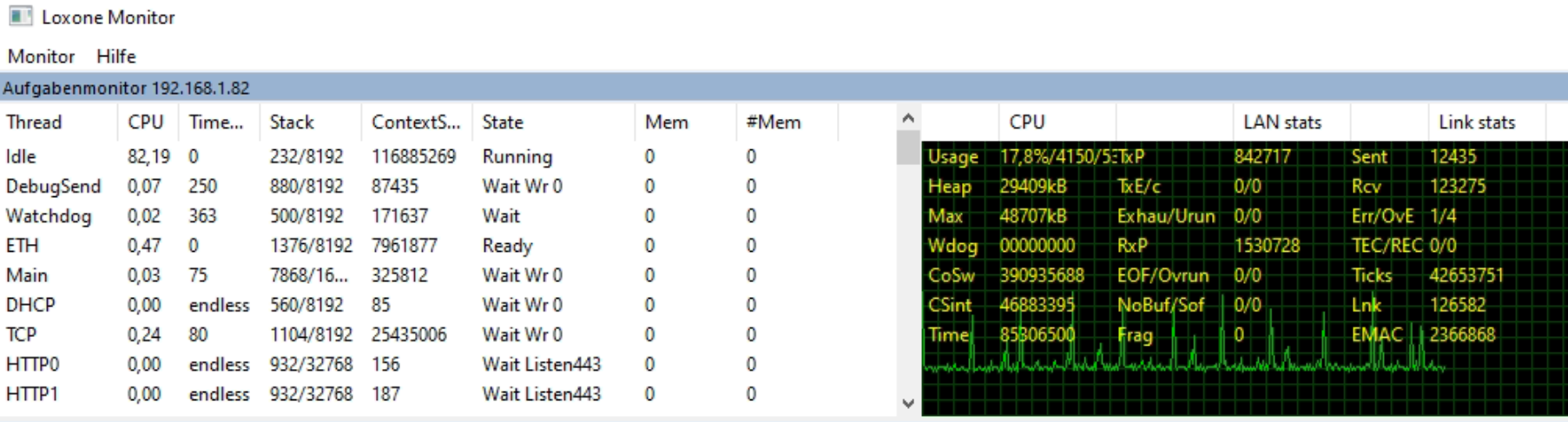Sort by the ContextS... column header

pos(417,122)
